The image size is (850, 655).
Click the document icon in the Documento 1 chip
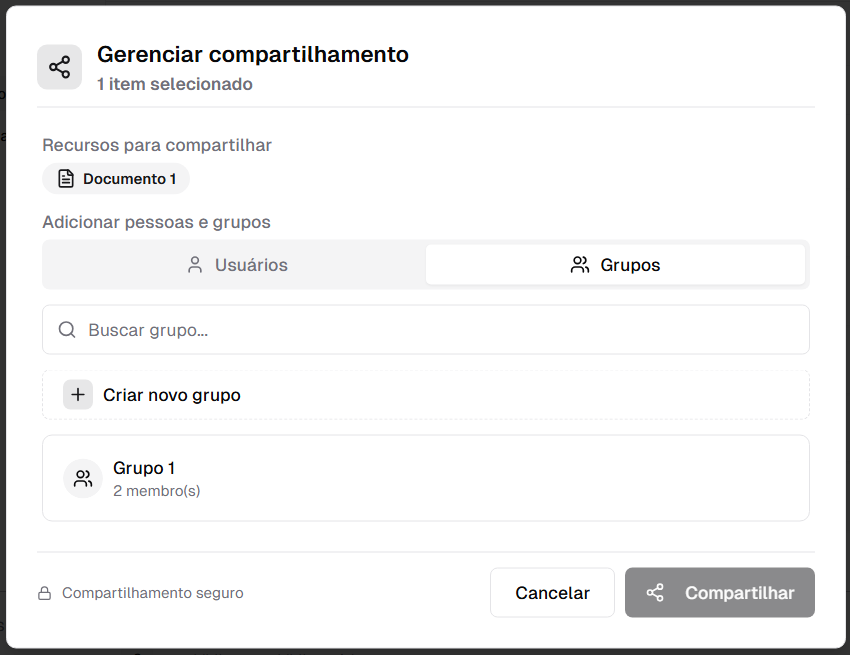(66, 179)
